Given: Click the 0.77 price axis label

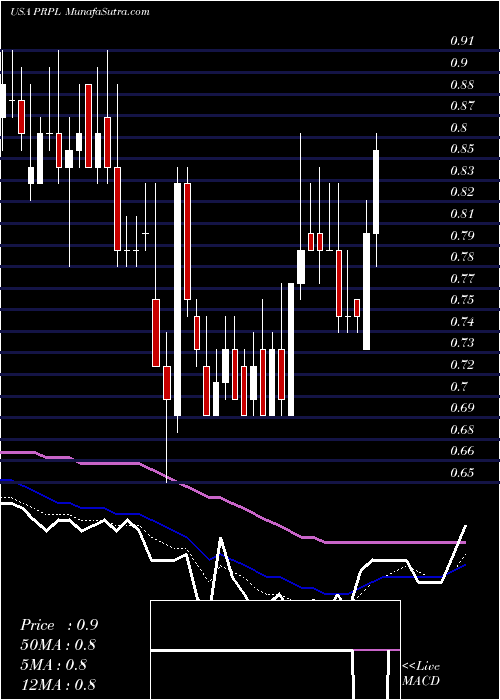Looking at the screenshot, I should click(462, 279).
